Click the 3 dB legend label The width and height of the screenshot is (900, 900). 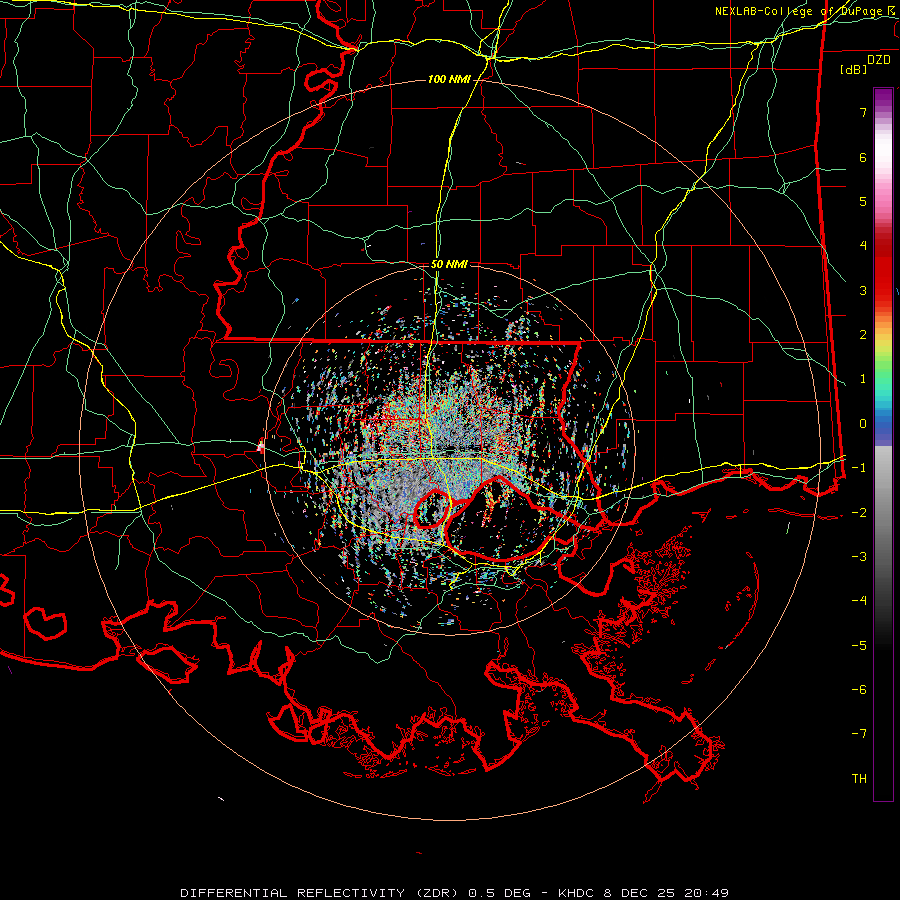(x=863, y=290)
